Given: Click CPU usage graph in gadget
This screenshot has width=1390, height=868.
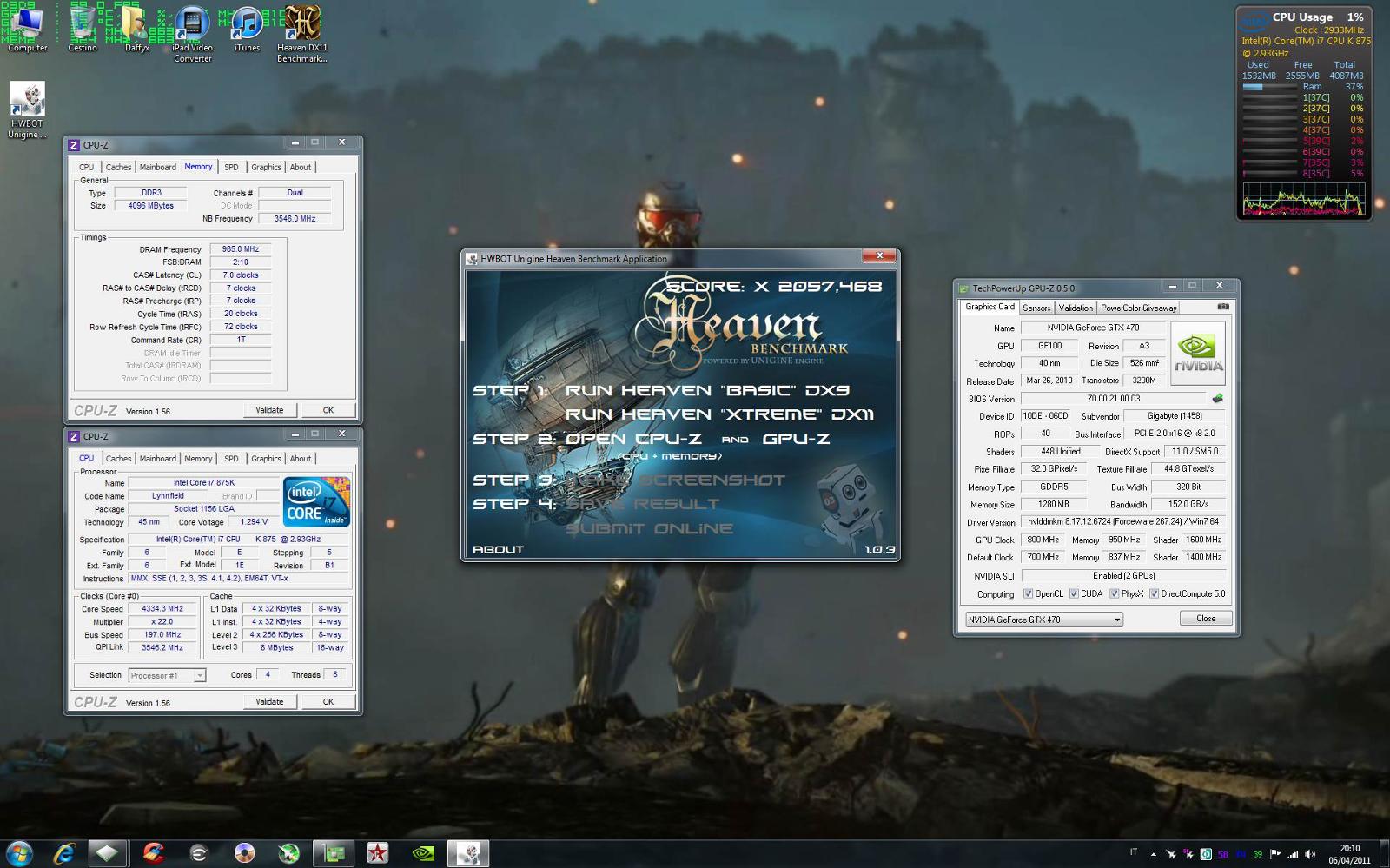Looking at the screenshot, I should point(1303,199).
